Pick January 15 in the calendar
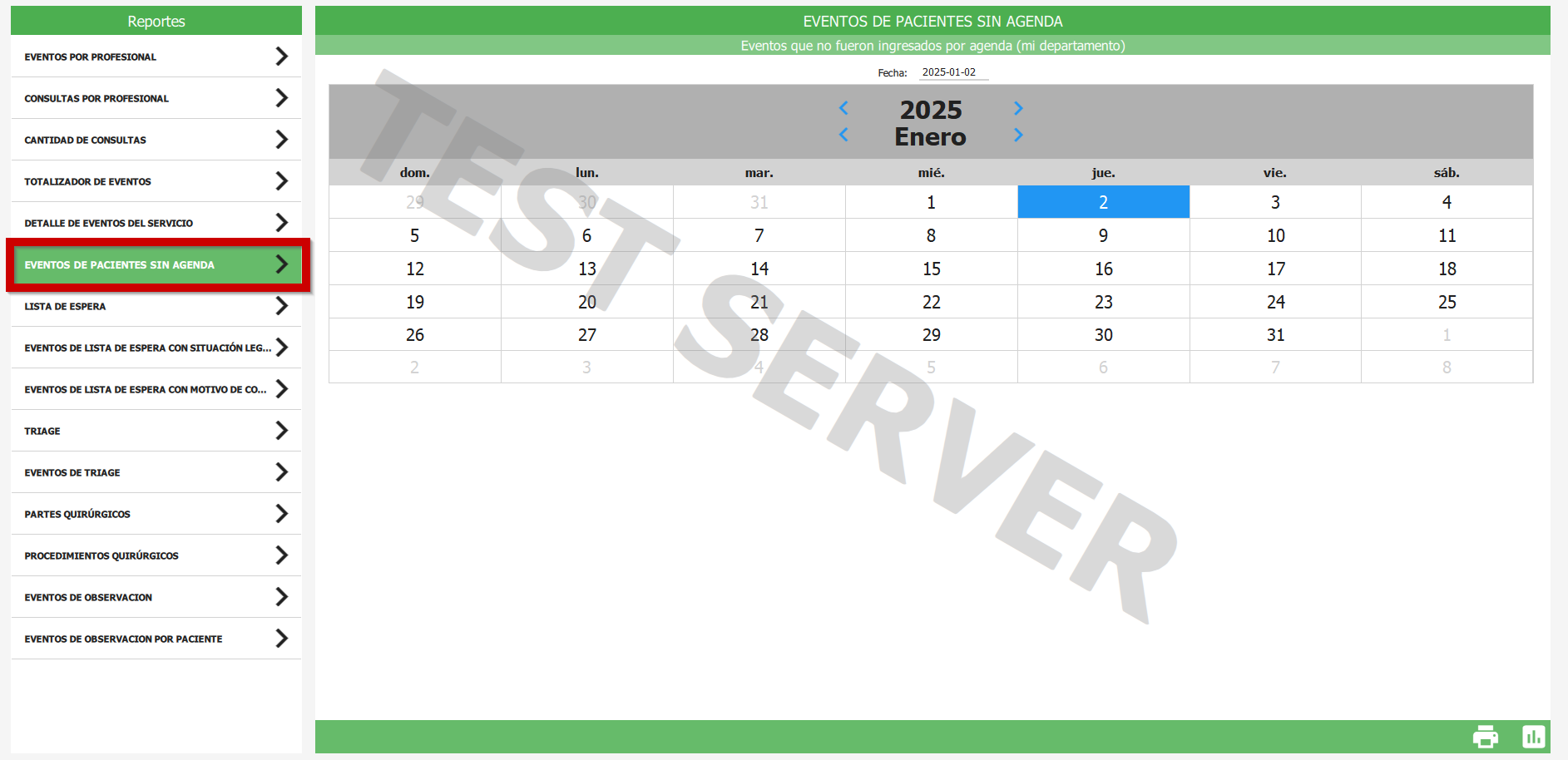The height and width of the screenshot is (760, 1568). [x=931, y=269]
